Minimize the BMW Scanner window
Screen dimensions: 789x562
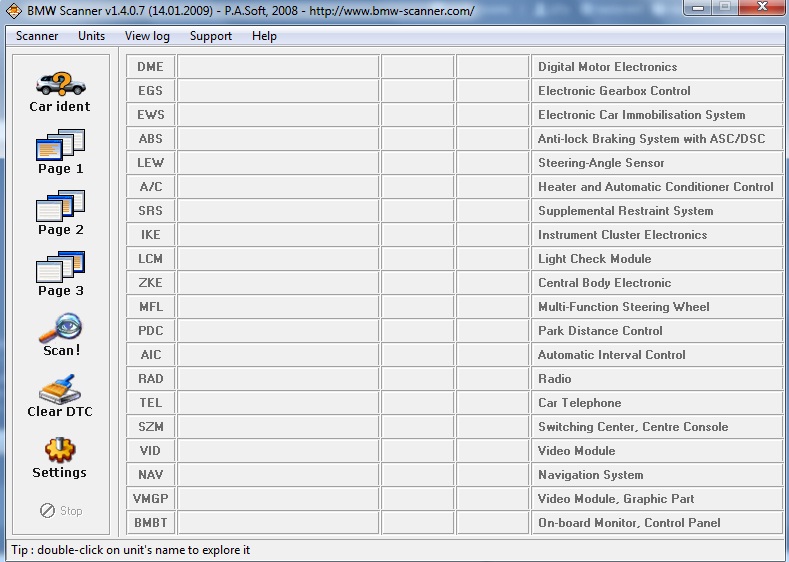pyautogui.click(x=697, y=7)
